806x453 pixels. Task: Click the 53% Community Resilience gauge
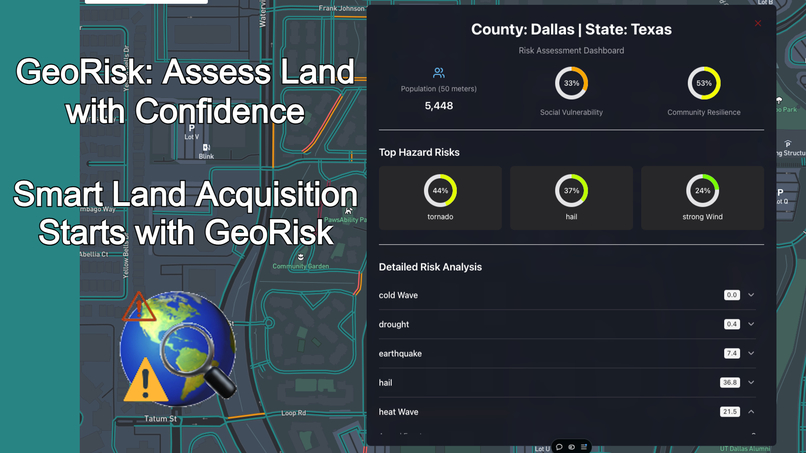pyautogui.click(x=704, y=83)
